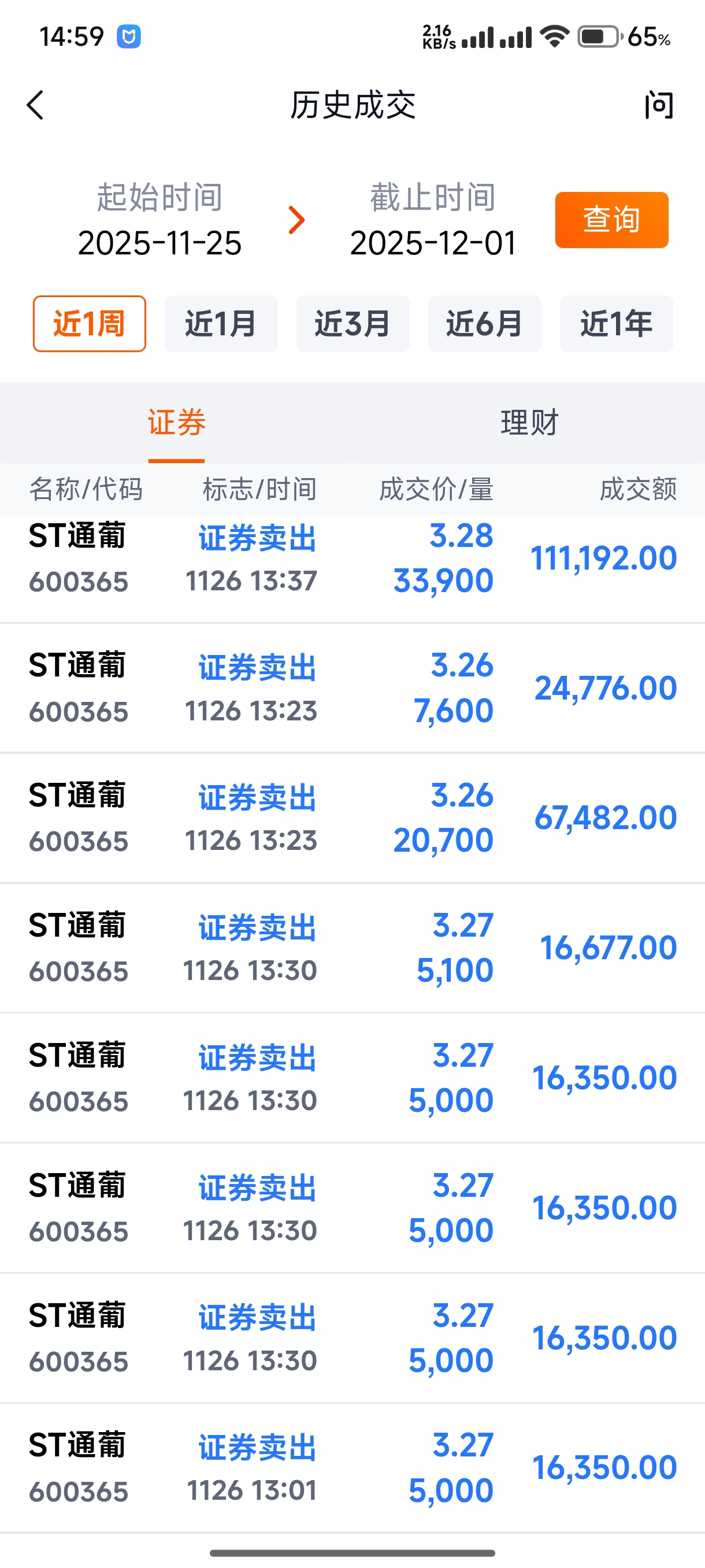Select the 近1月 range filter
This screenshot has width=705, height=1568.
click(221, 324)
